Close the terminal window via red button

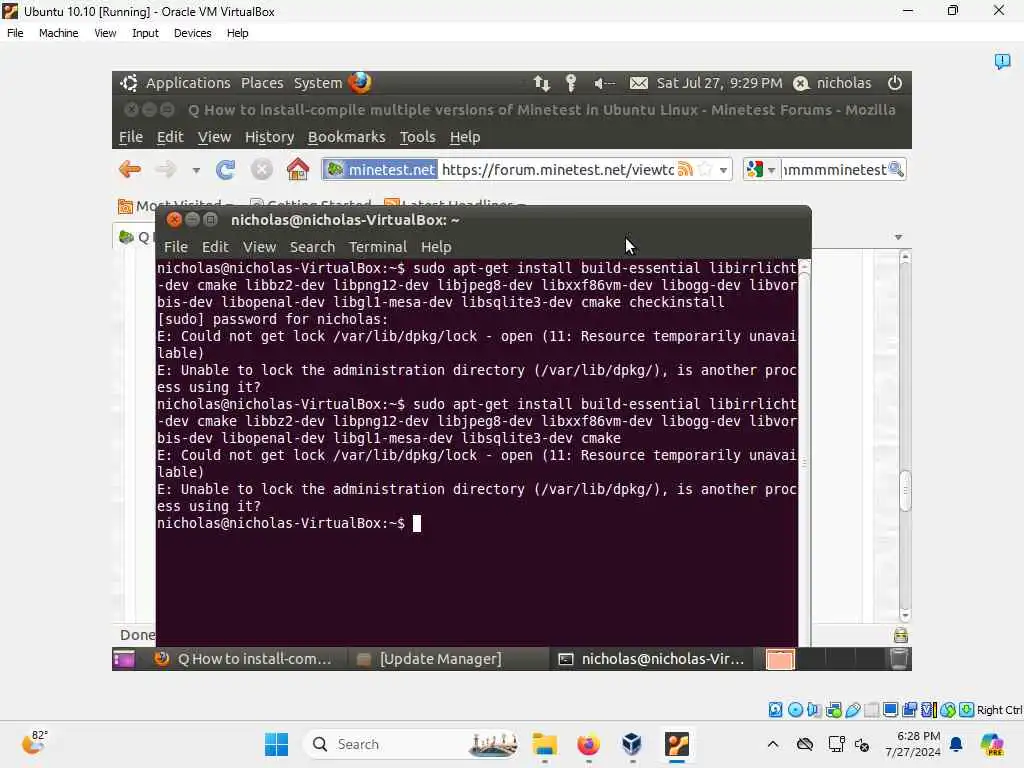click(x=174, y=220)
